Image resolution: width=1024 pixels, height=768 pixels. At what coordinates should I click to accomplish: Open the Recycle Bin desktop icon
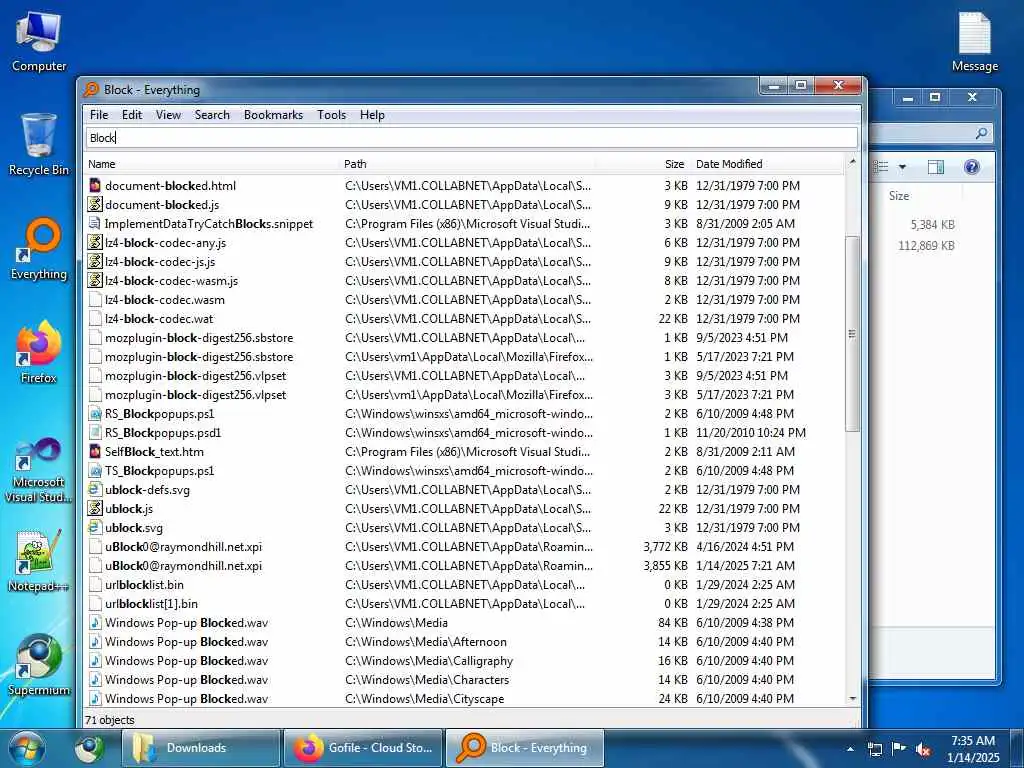[39, 145]
